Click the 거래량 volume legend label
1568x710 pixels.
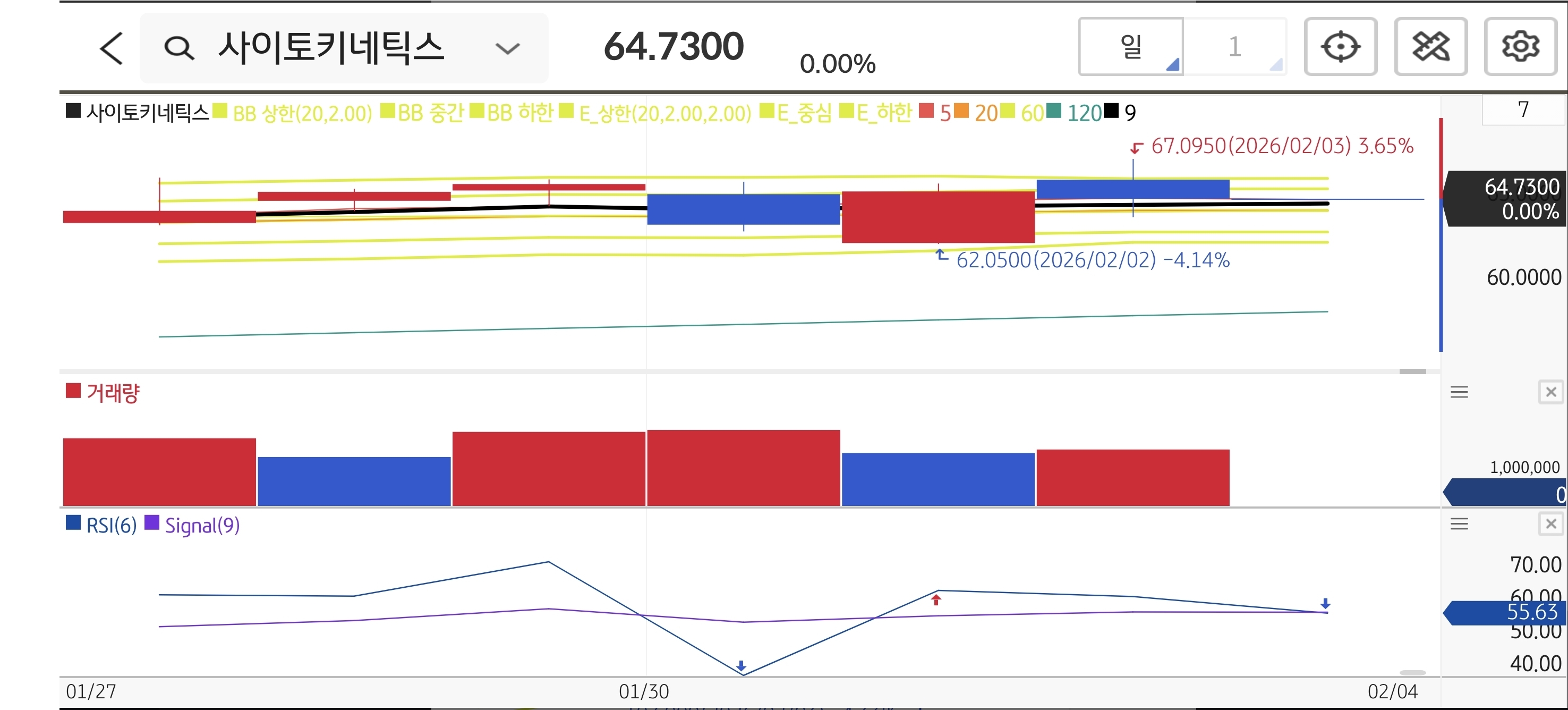click(113, 393)
